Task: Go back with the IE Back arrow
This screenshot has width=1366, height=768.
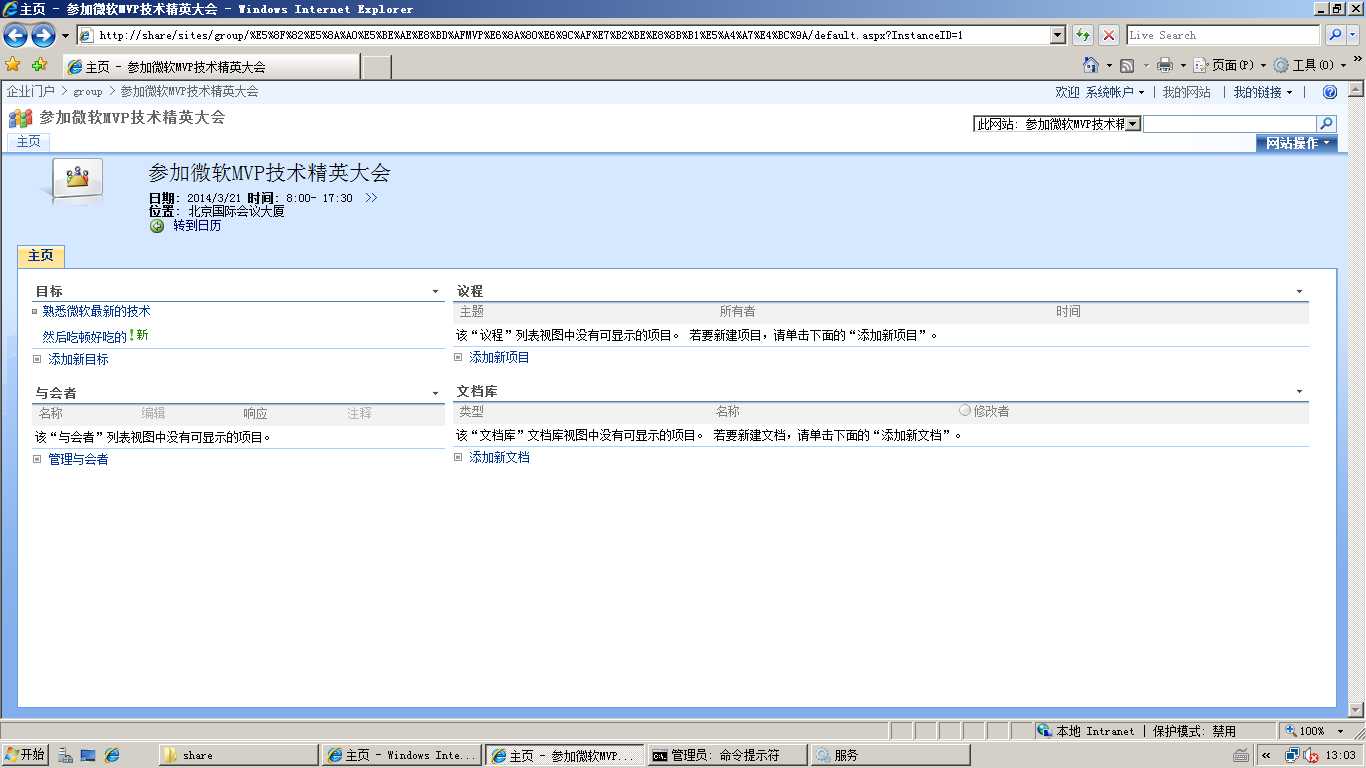Action: click(x=15, y=36)
